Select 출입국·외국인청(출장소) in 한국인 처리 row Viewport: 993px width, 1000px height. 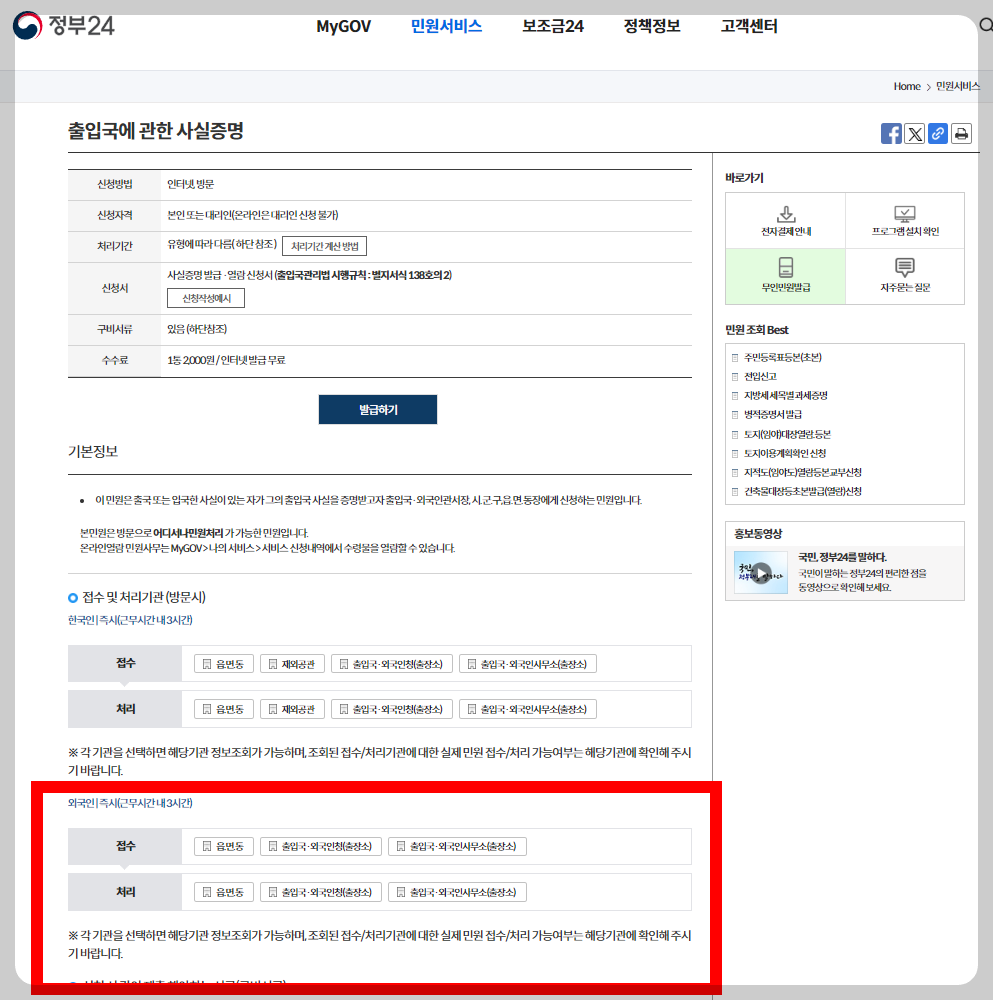click(x=392, y=709)
